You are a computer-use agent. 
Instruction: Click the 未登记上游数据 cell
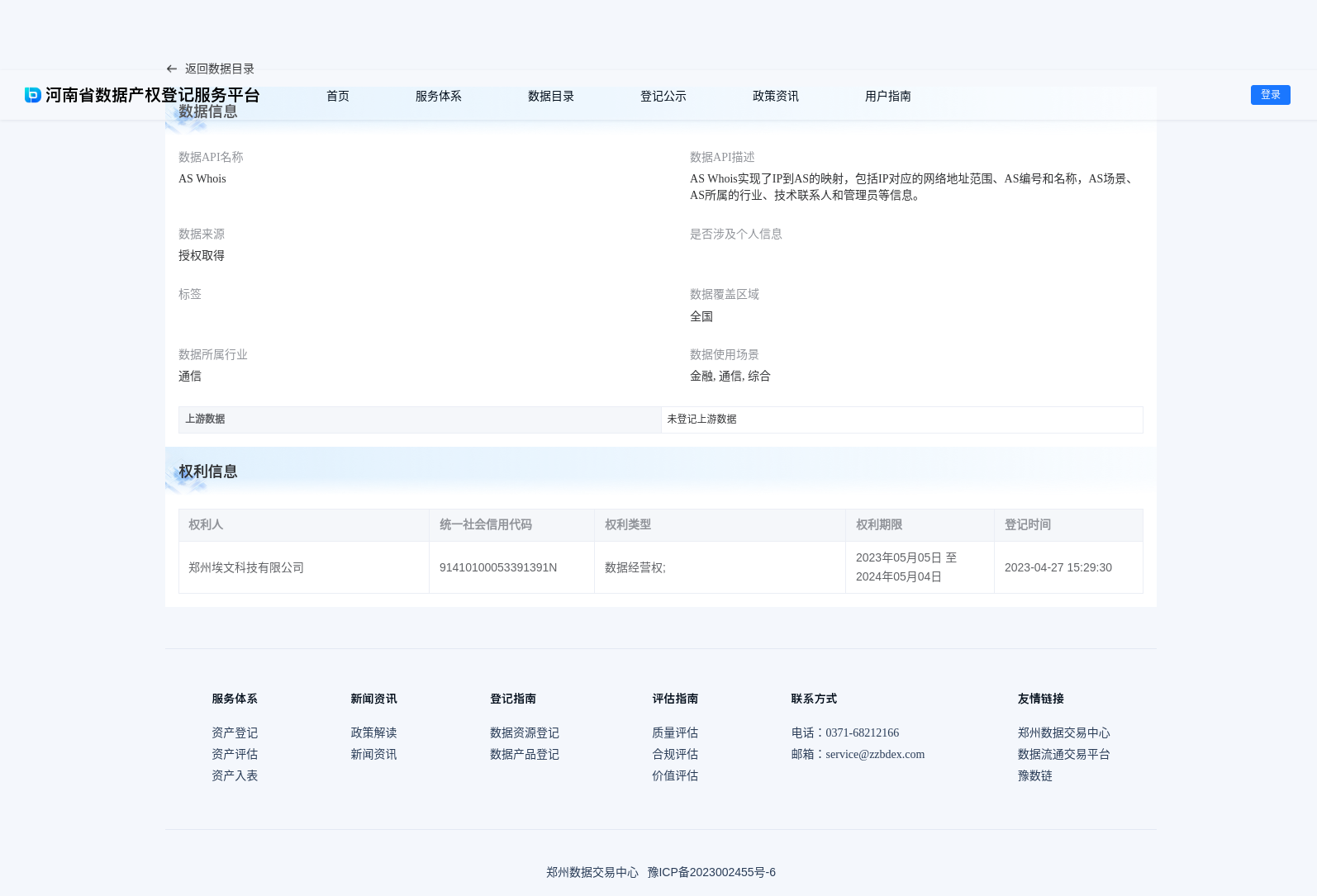pyautogui.click(x=902, y=420)
